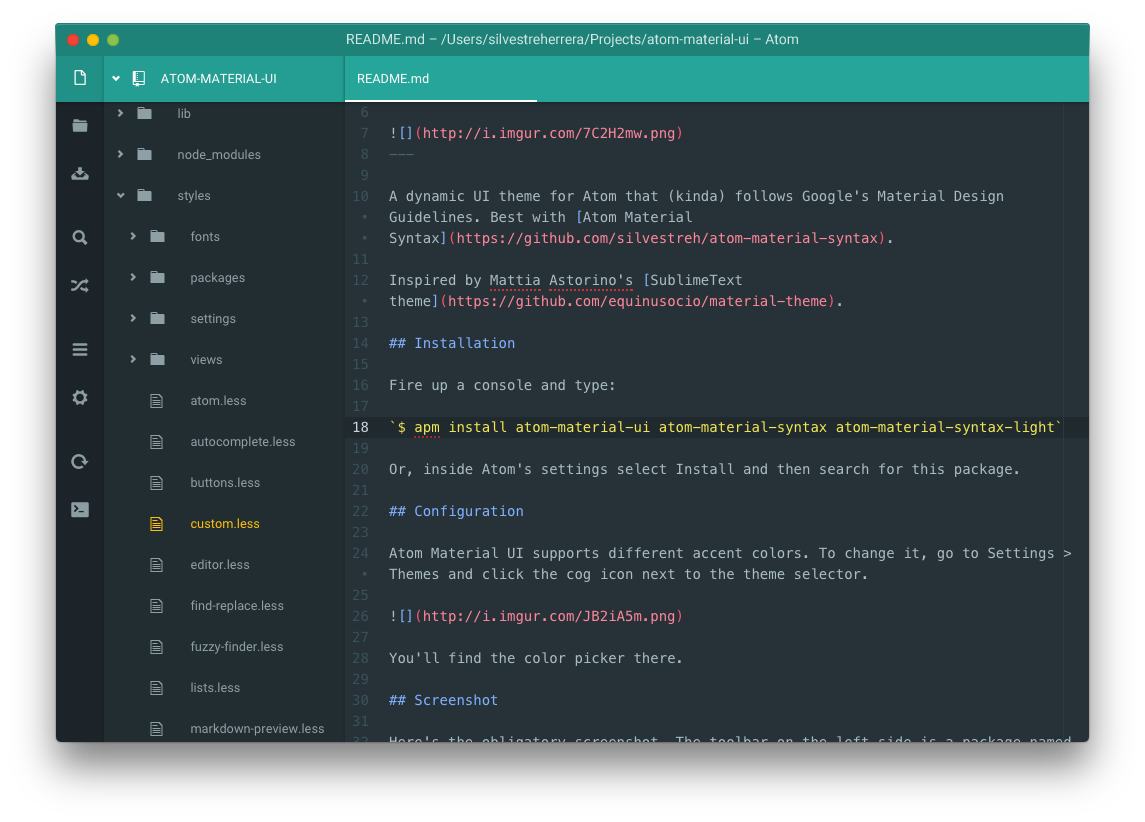Expand the packages folder chevron
Image resolution: width=1145 pixels, height=822 pixels.
tap(133, 277)
